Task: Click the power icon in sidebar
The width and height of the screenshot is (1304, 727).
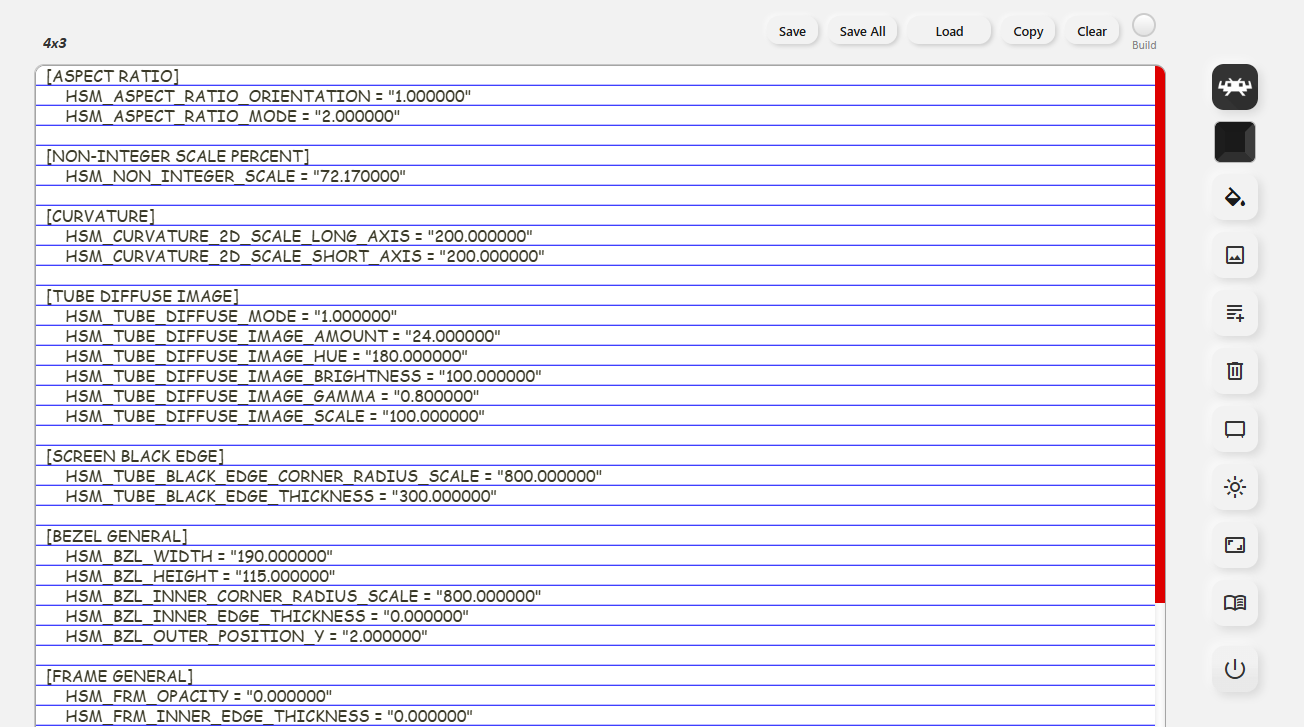Action: 1234,669
